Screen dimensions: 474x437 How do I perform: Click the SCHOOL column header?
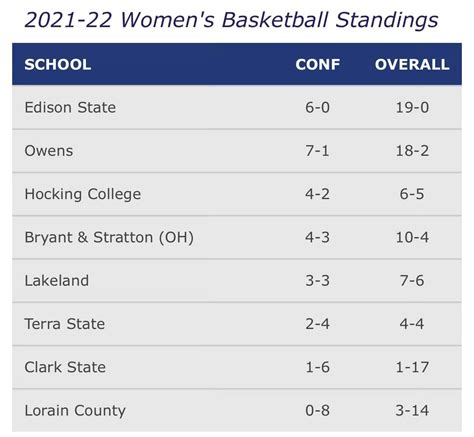point(58,64)
